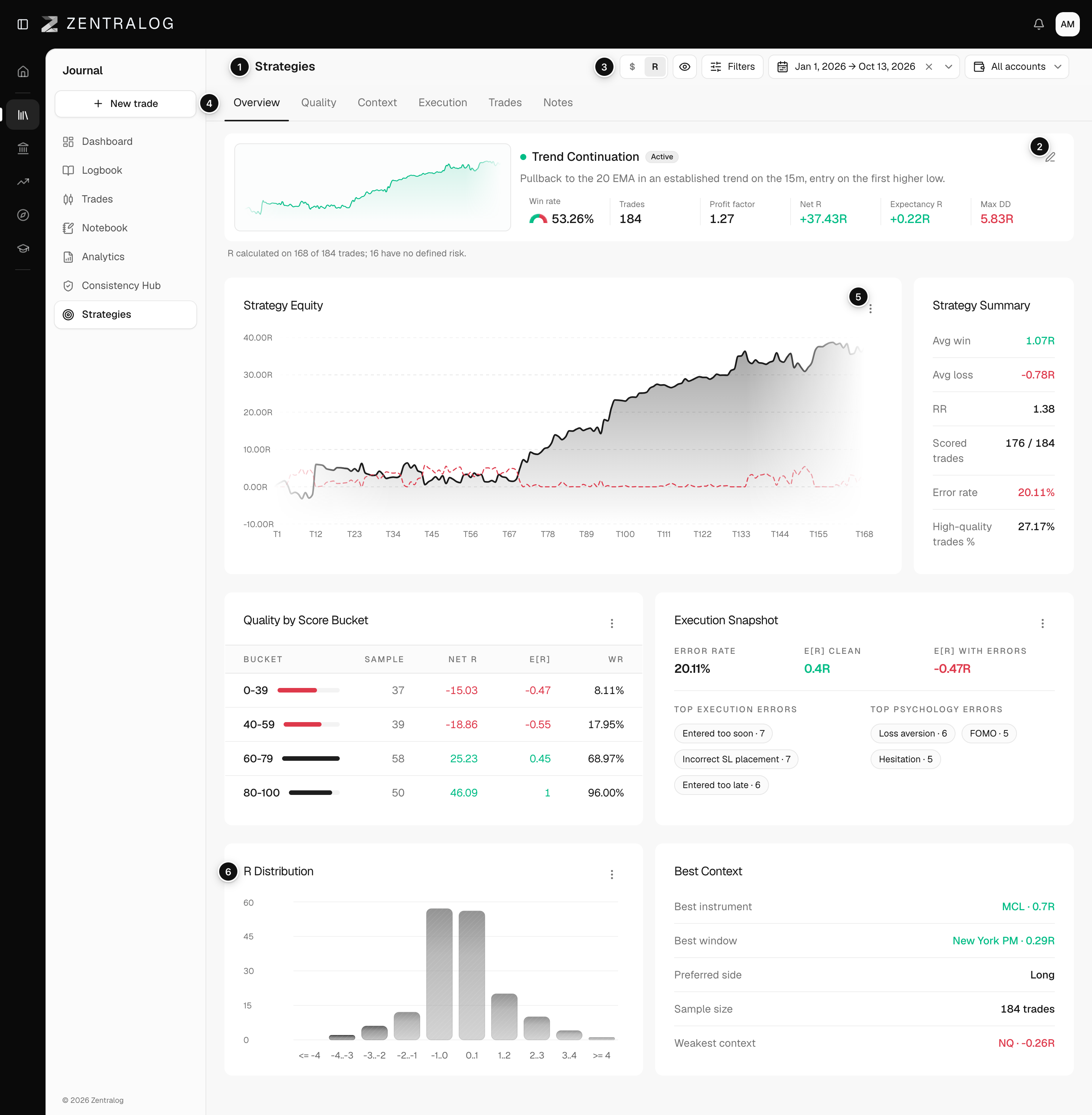Screen dimensions: 1092x1115
Task: Open Notebook in the sidebar
Action: point(126,228)
